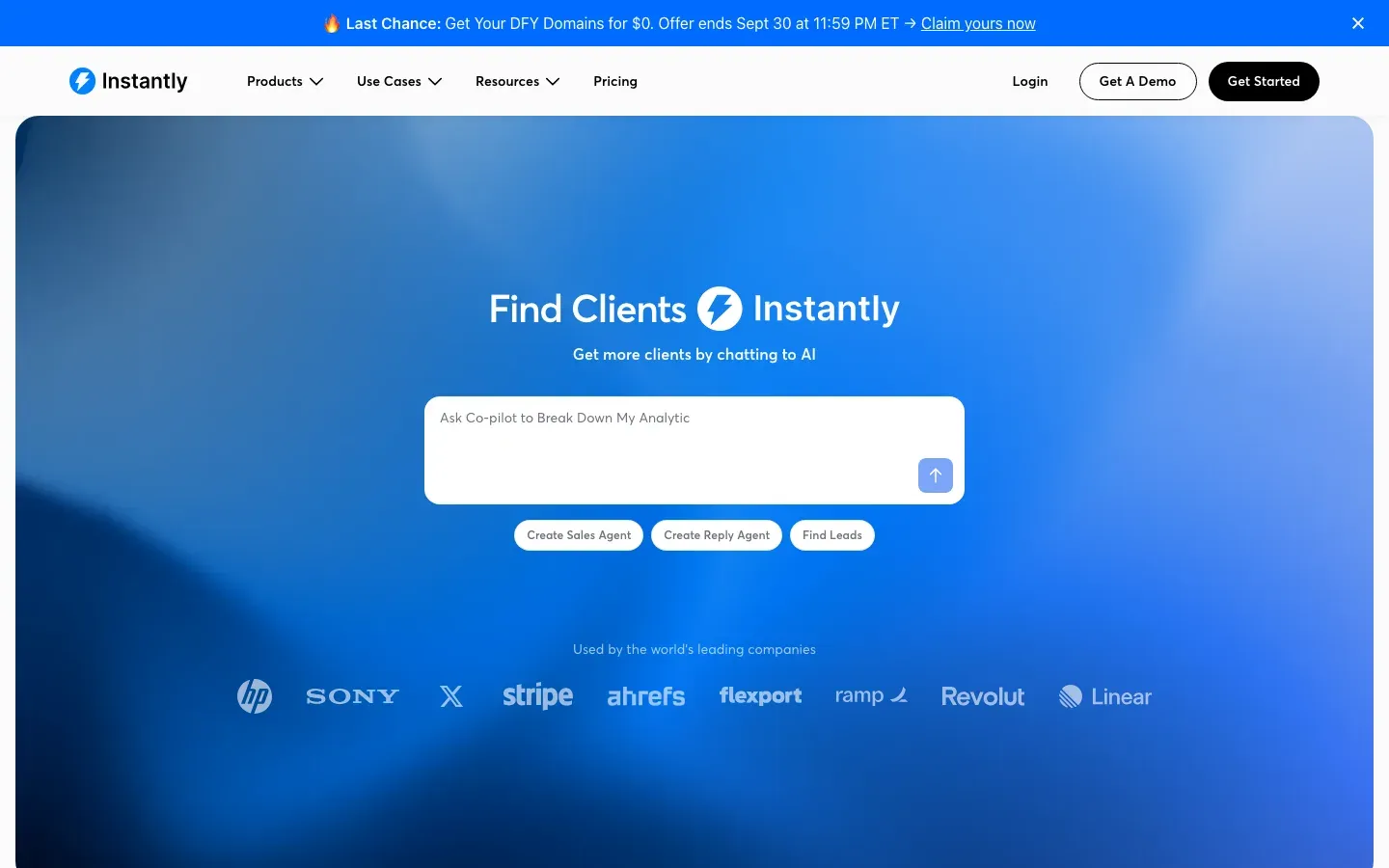Click the lightning bolt icon in the hero headline

coord(720,309)
